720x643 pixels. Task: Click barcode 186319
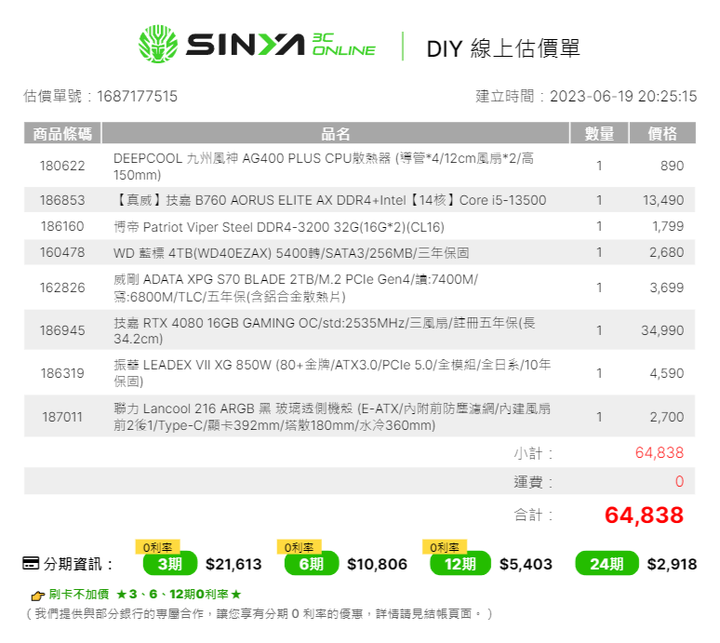62,373
